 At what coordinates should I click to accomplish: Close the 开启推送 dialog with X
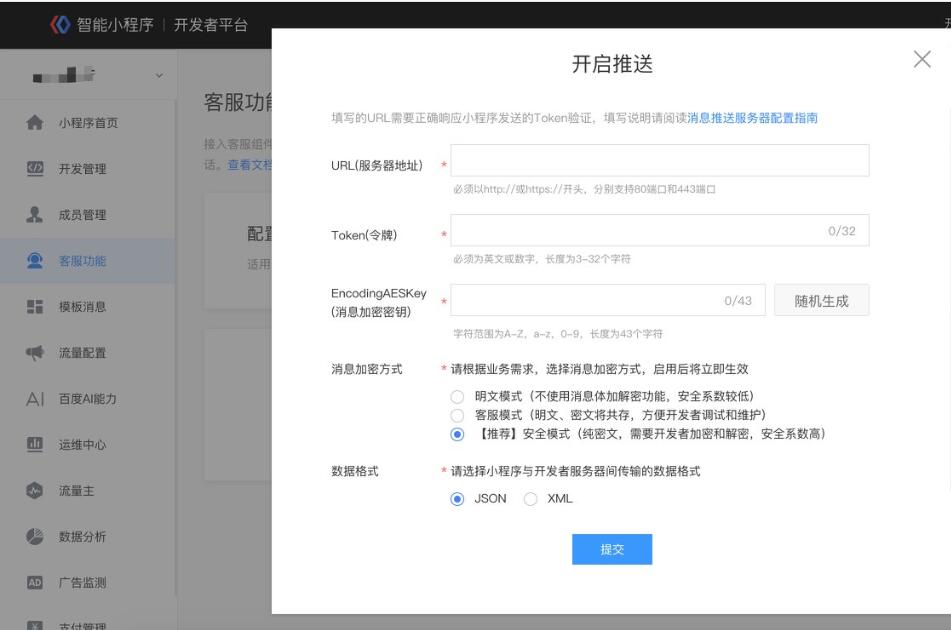[922, 59]
